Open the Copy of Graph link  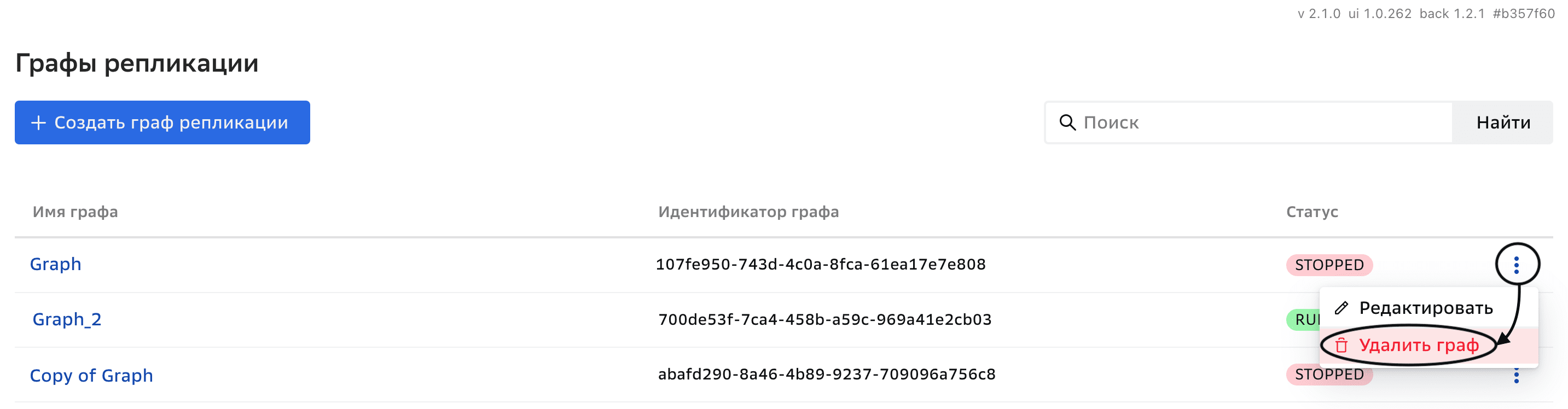tap(92, 376)
